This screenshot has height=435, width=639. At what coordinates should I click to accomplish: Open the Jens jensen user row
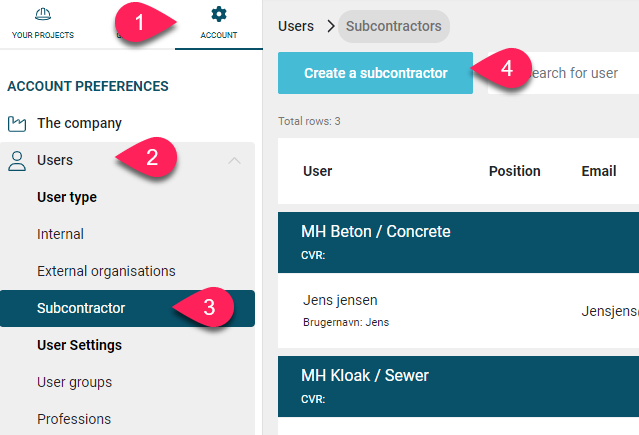click(458, 311)
